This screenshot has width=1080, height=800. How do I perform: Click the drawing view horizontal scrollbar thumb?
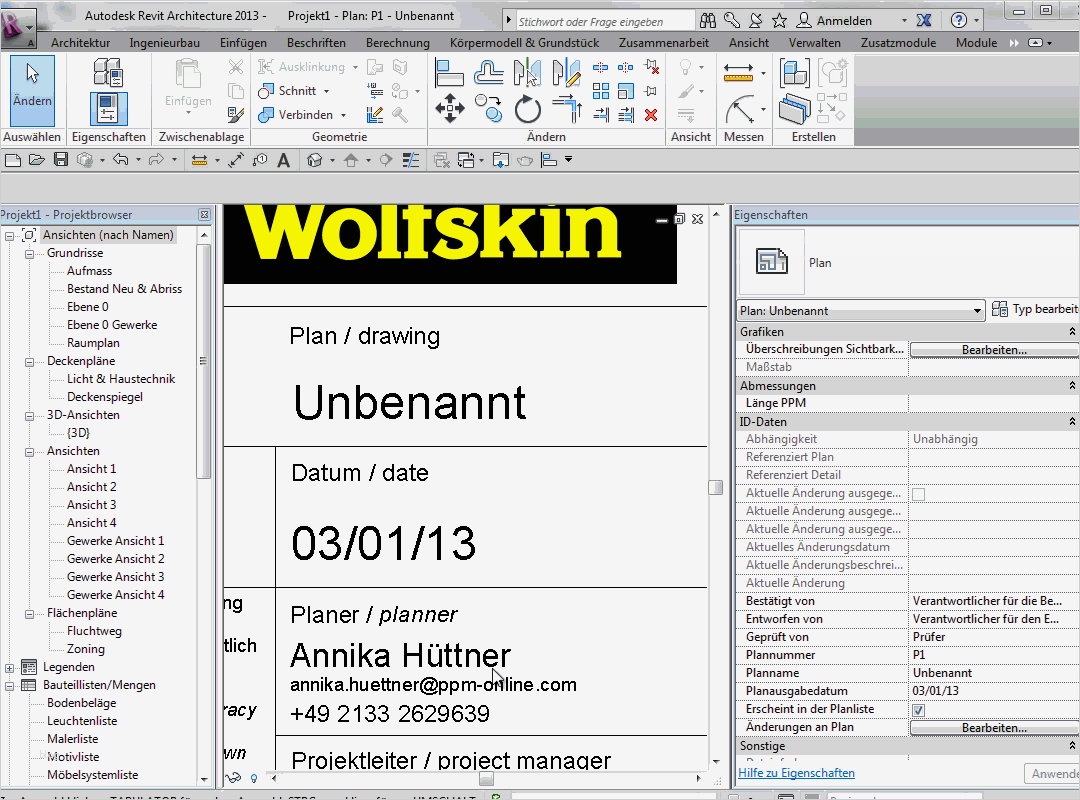[486, 779]
